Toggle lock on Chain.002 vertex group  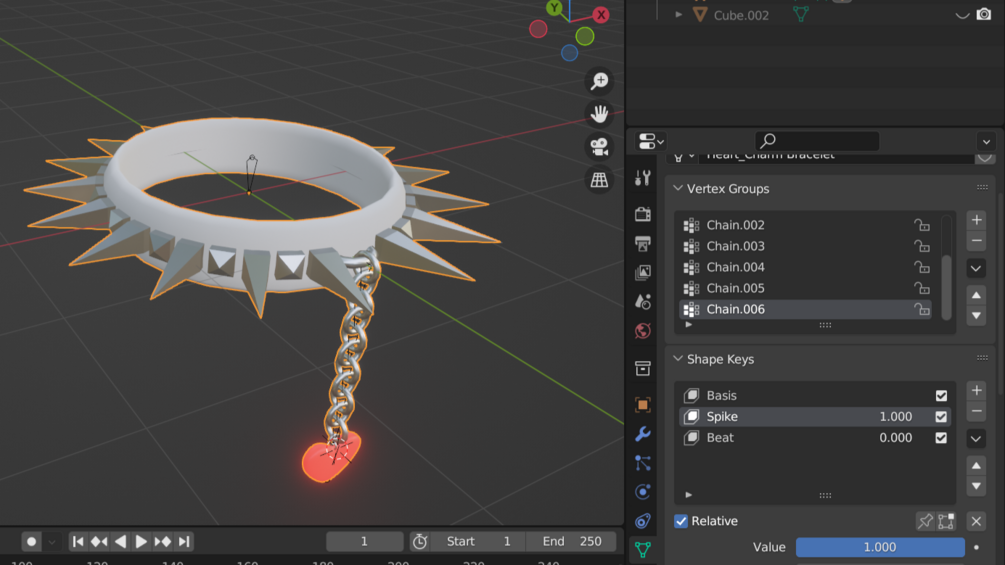point(922,225)
